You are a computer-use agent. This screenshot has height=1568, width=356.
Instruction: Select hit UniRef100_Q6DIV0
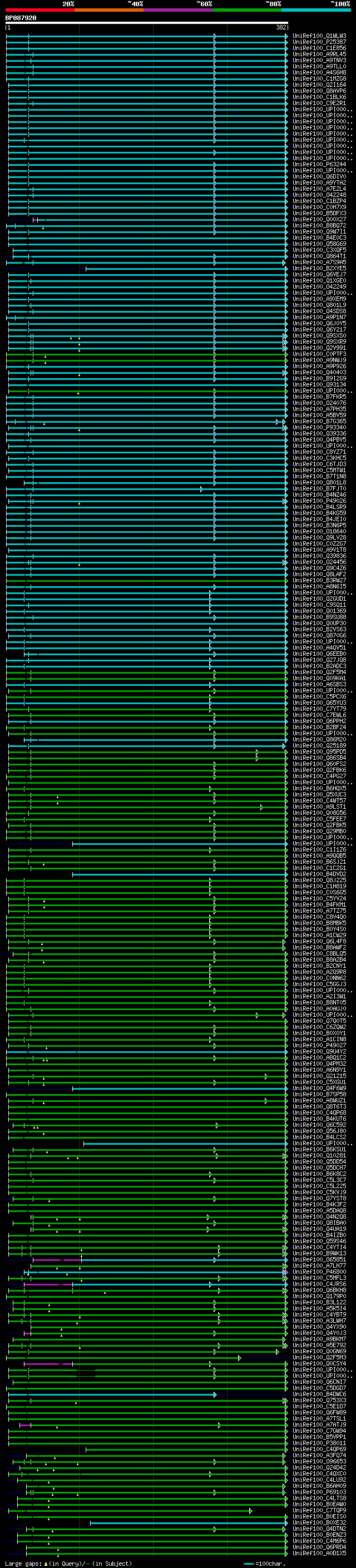click(319, 176)
